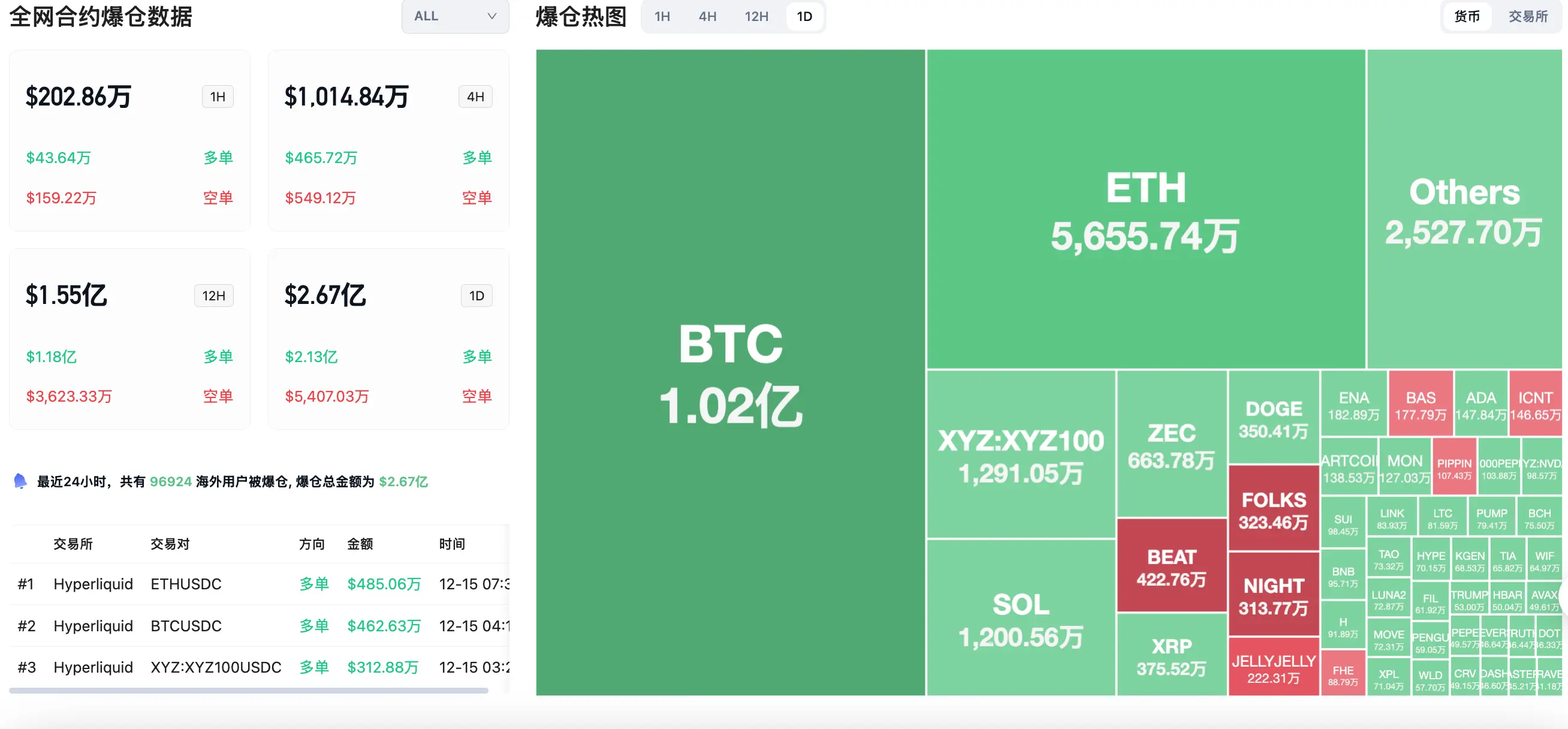Click the blue bell notification icon
Screen dimensions: 1568x729
click(x=20, y=481)
